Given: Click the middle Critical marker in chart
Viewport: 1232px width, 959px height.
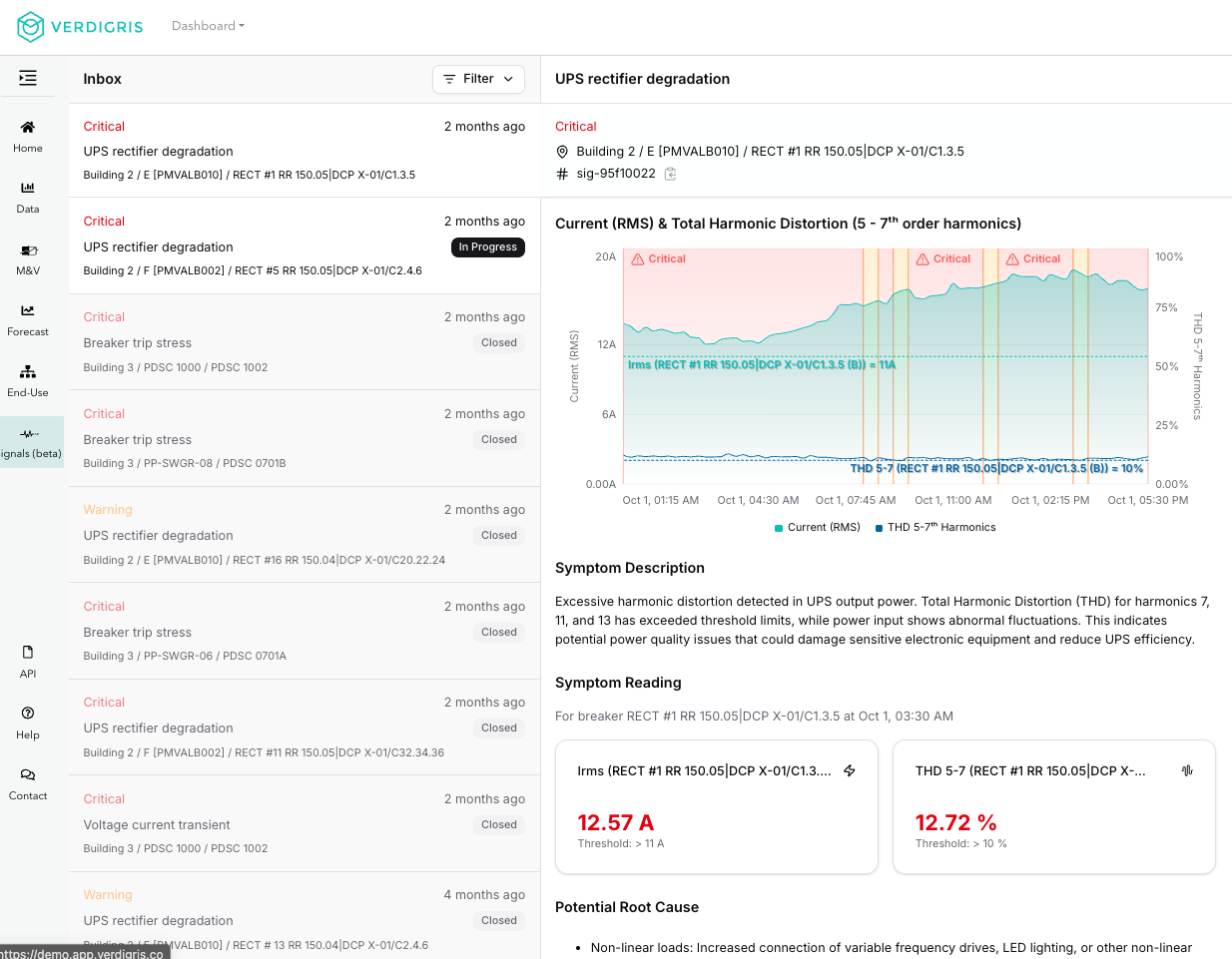Looking at the screenshot, I should click(943, 258).
